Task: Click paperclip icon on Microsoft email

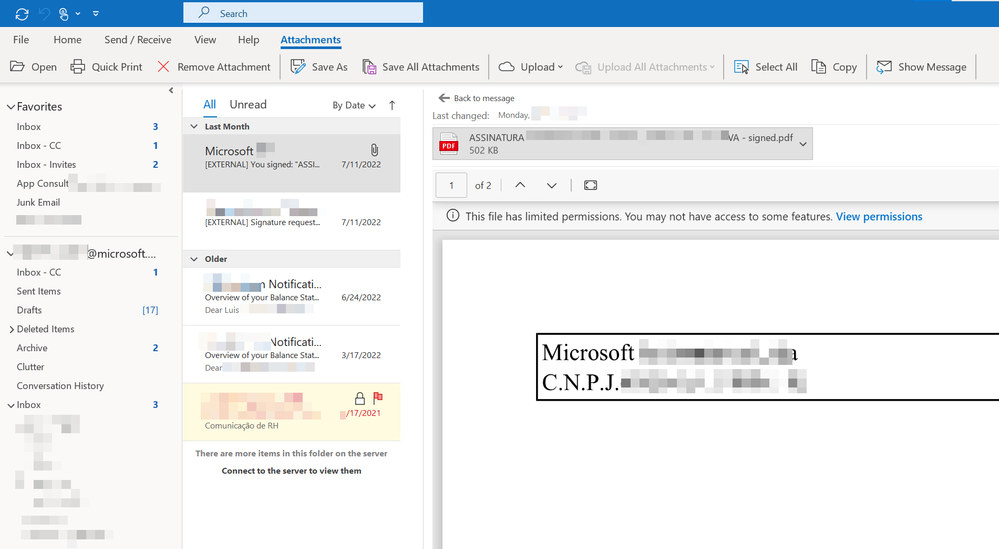Action: (x=374, y=150)
